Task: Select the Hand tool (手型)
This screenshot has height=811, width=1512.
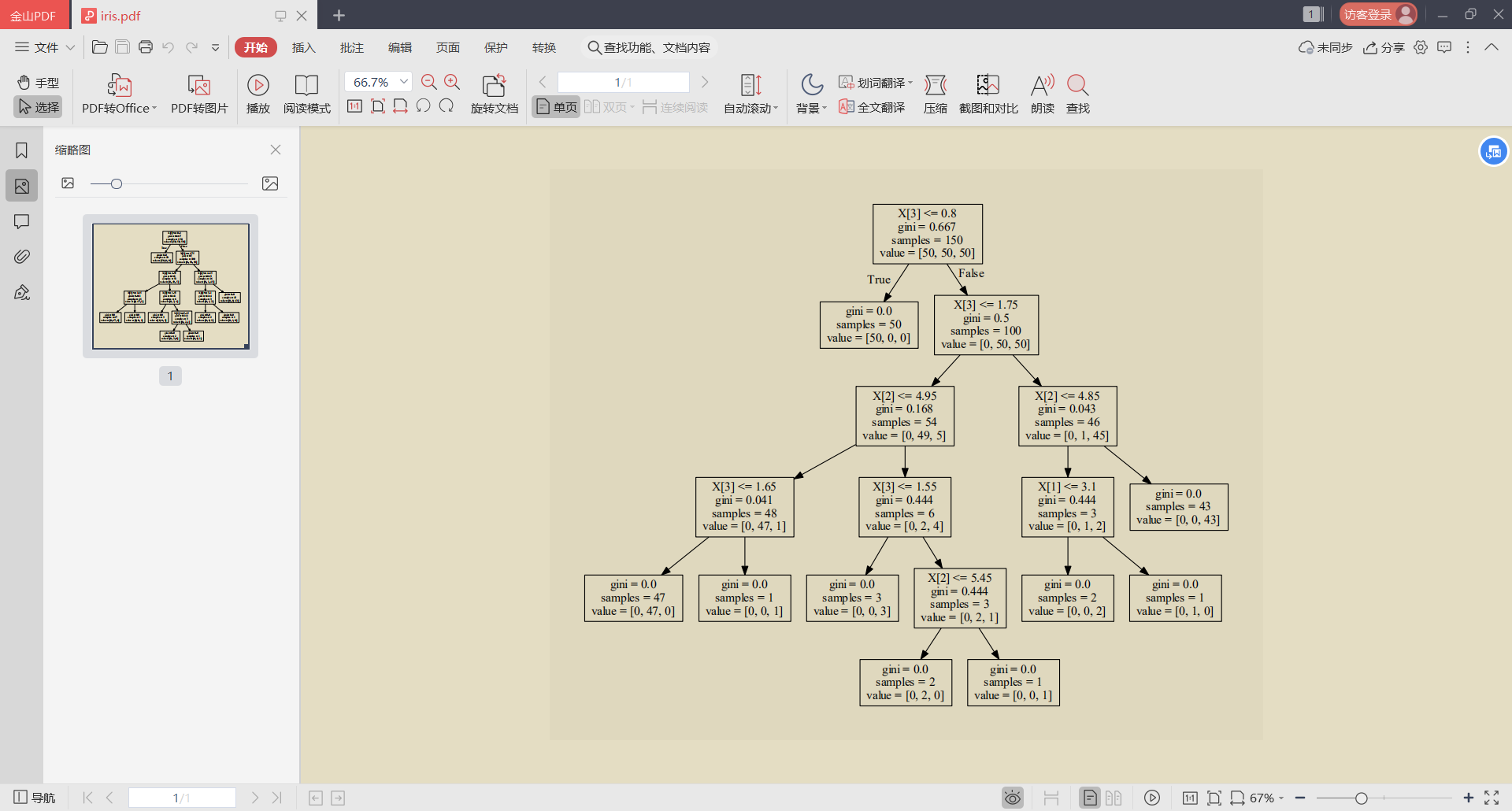Action: (x=38, y=83)
